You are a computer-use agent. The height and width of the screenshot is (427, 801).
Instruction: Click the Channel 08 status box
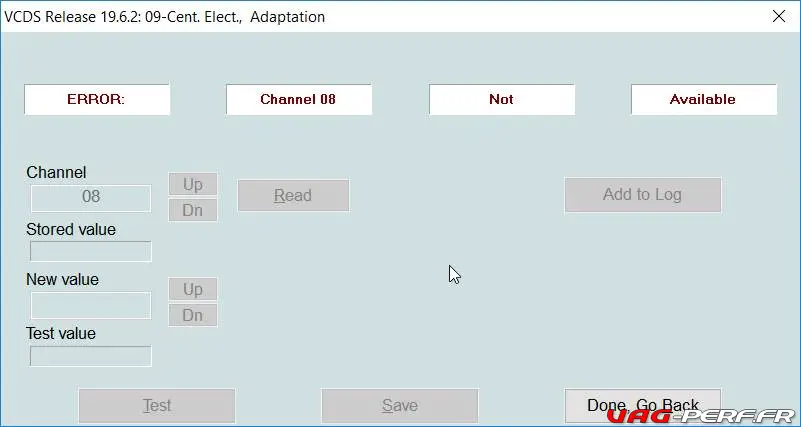click(x=299, y=100)
